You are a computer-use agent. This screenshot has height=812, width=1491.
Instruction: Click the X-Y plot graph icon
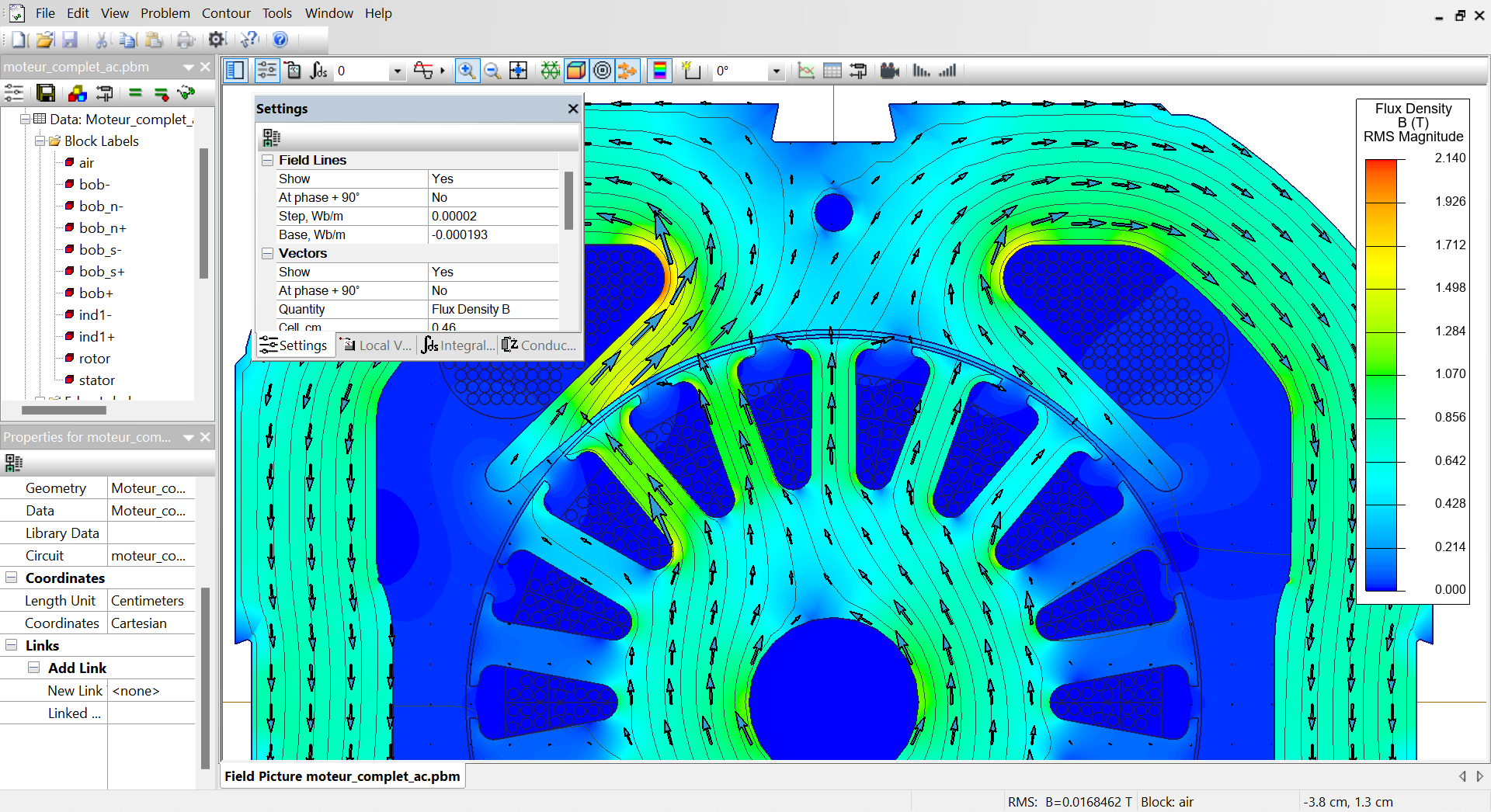[x=806, y=71]
